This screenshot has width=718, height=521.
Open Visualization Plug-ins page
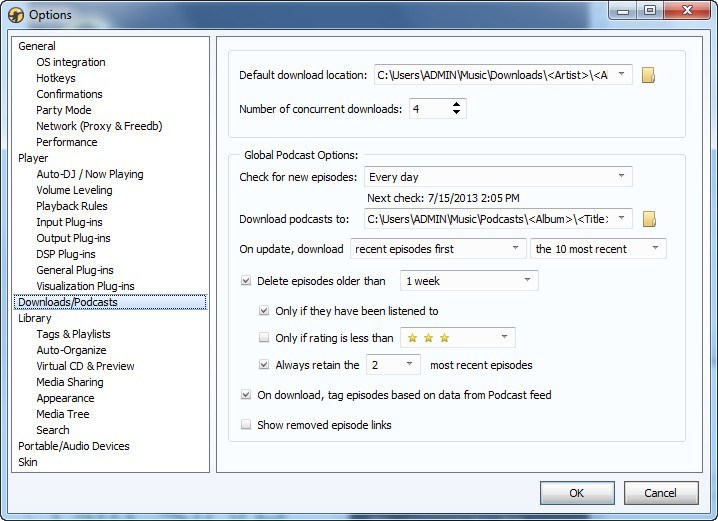pos(85,287)
